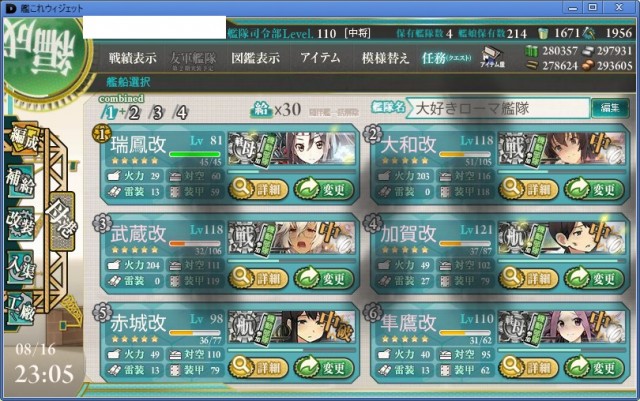Open the 改装 remodel sidebar icon

tap(20, 223)
